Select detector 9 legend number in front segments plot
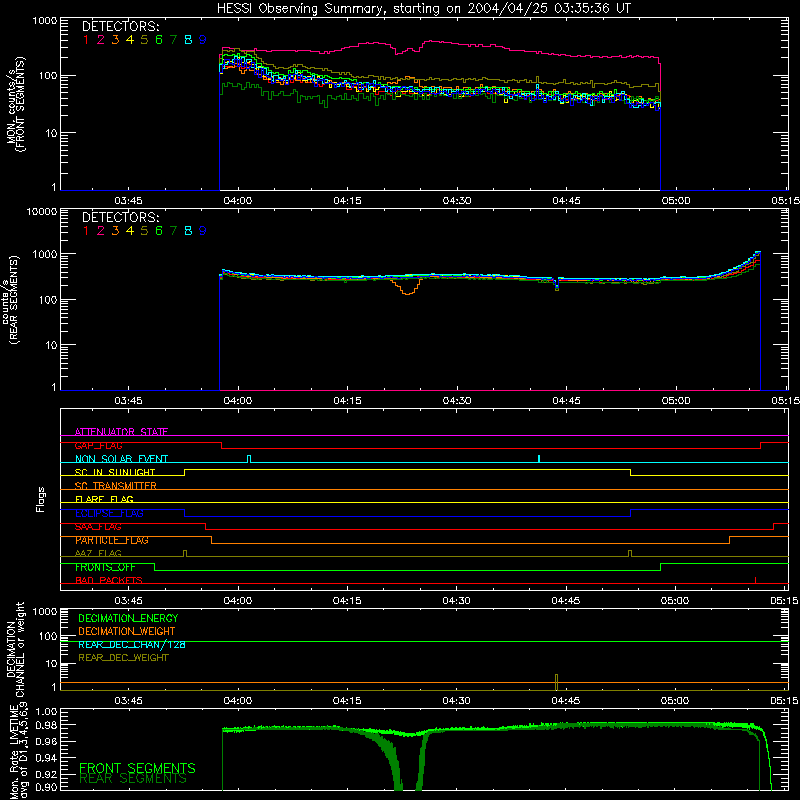The image size is (800, 800). tap(203, 40)
